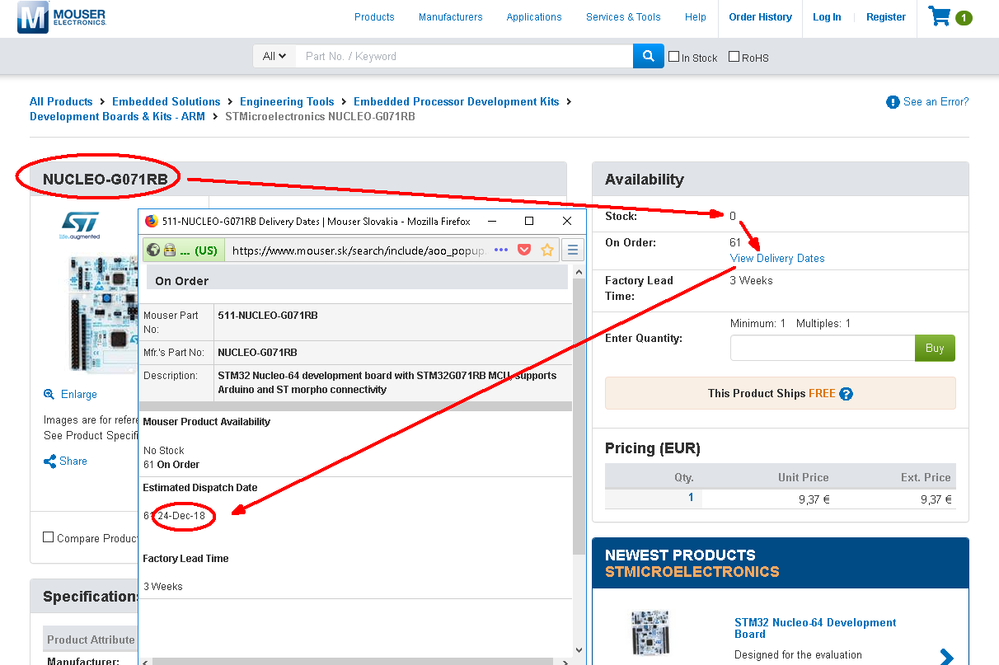The width and height of the screenshot is (999, 665).
Task: Click the Register link
Action: point(886,17)
